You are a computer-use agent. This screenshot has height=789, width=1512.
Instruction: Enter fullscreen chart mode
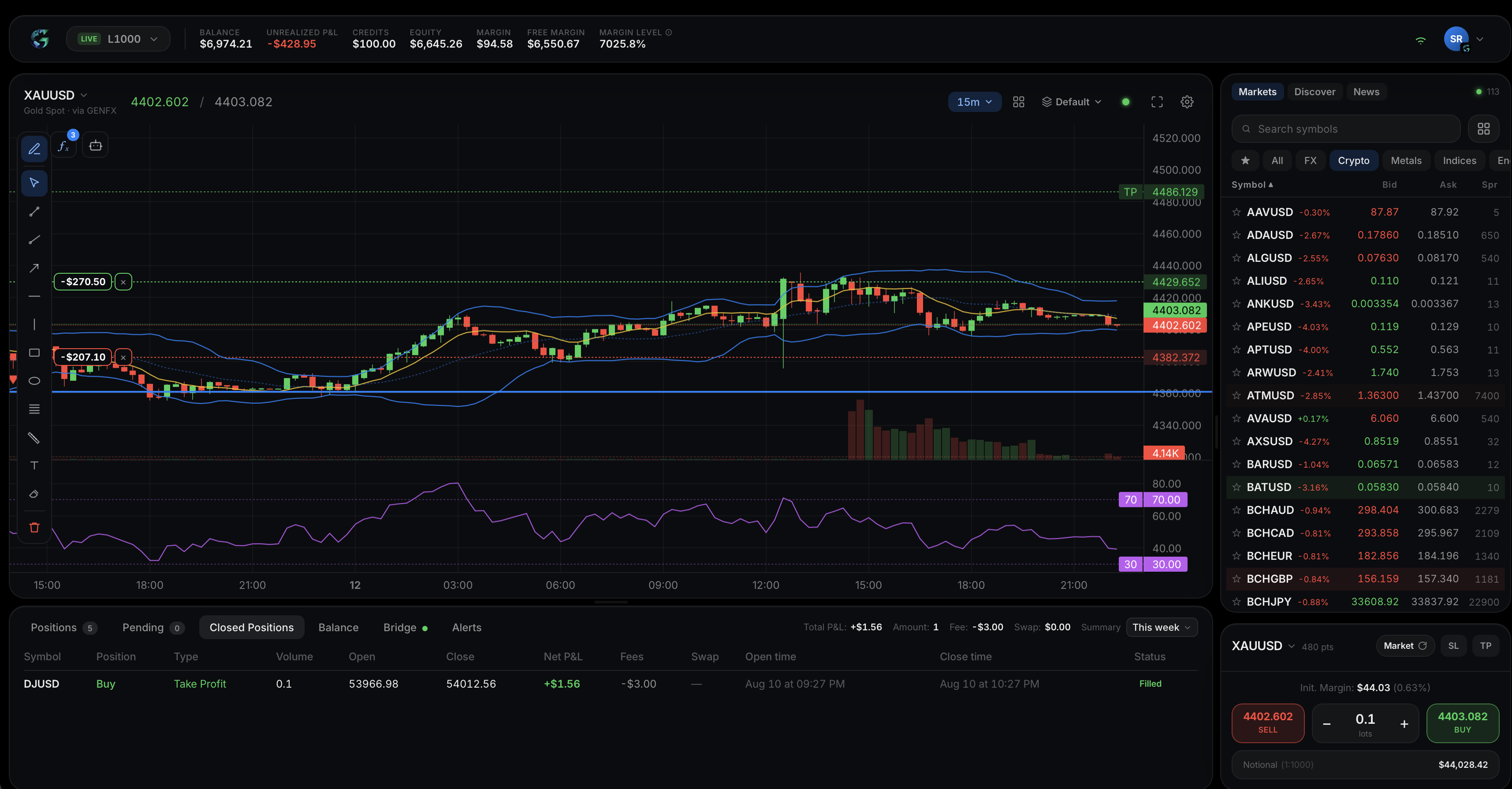click(1157, 102)
